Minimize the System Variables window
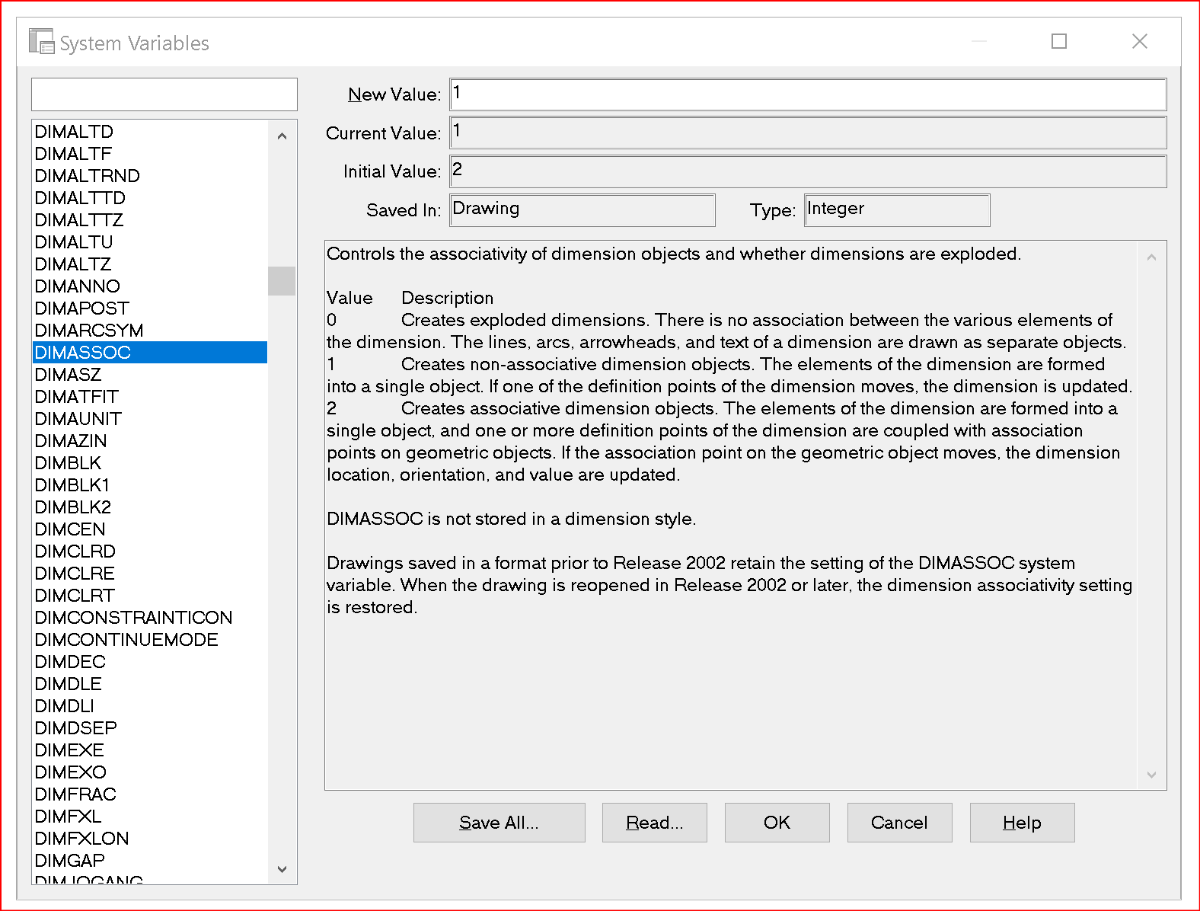Image resolution: width=1200 pixels, height=911 pixels. pos(979,41)
